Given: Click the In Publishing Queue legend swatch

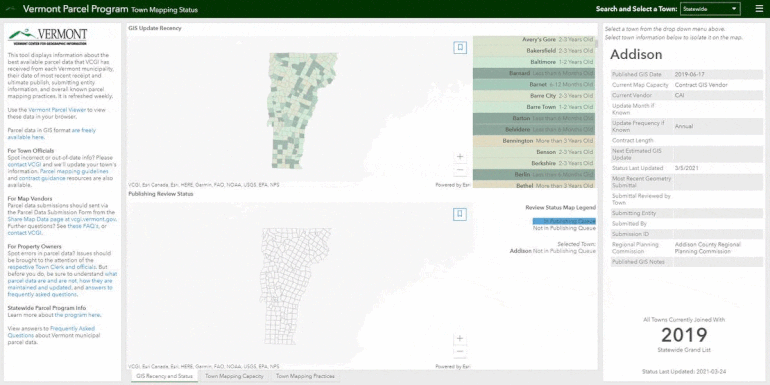Looking at the screenshot, I should click(x=564, y=221).
